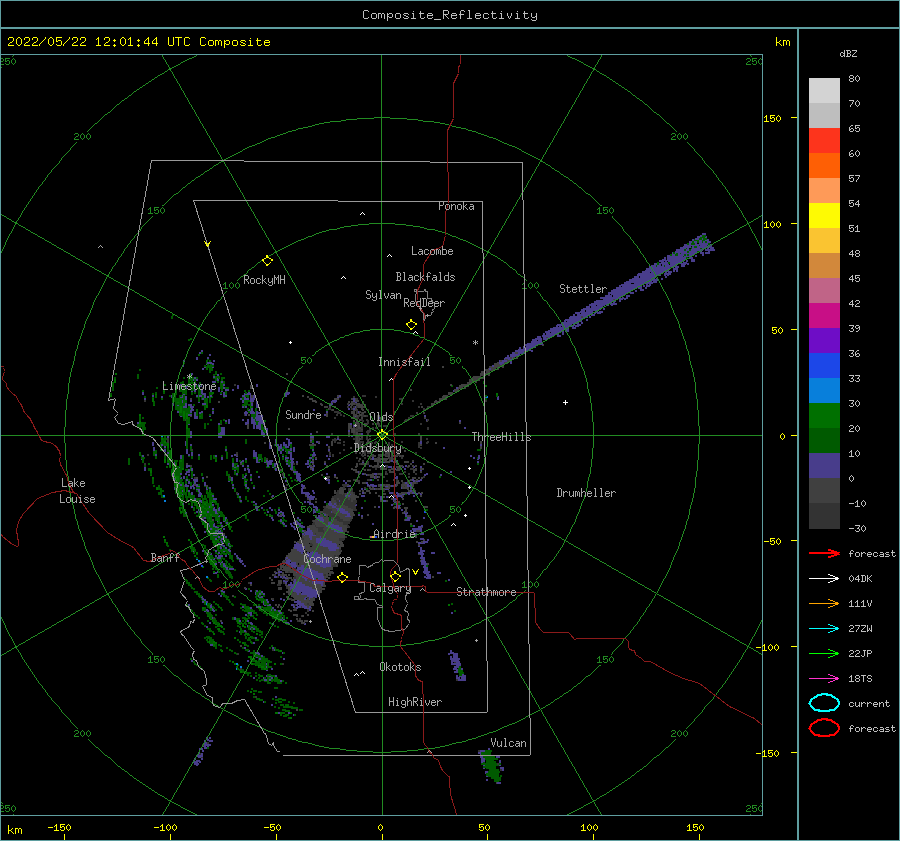
Task: Click the white plus marker near Drumheller
Action: tap(565, 402)
